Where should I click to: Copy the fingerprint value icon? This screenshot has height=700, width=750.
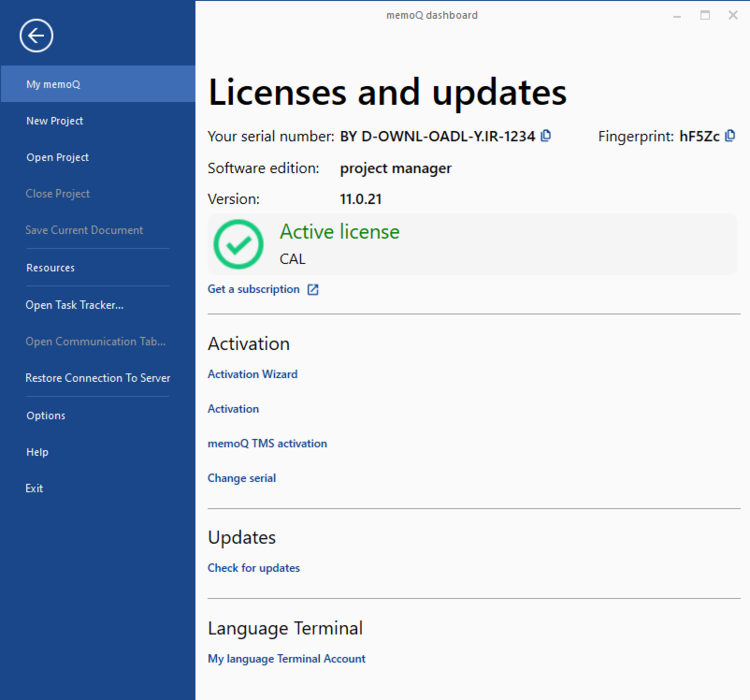(x=730, y=136)
